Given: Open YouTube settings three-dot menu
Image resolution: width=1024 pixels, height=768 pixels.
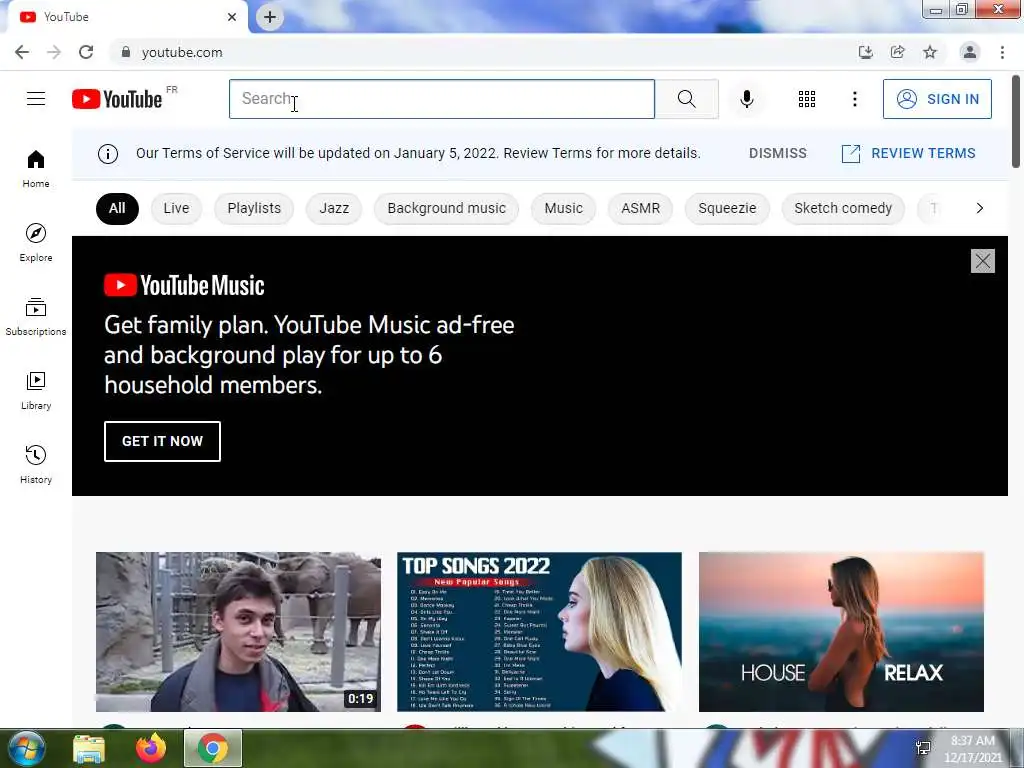Looking at the screenshot, I should click(855, 99).
